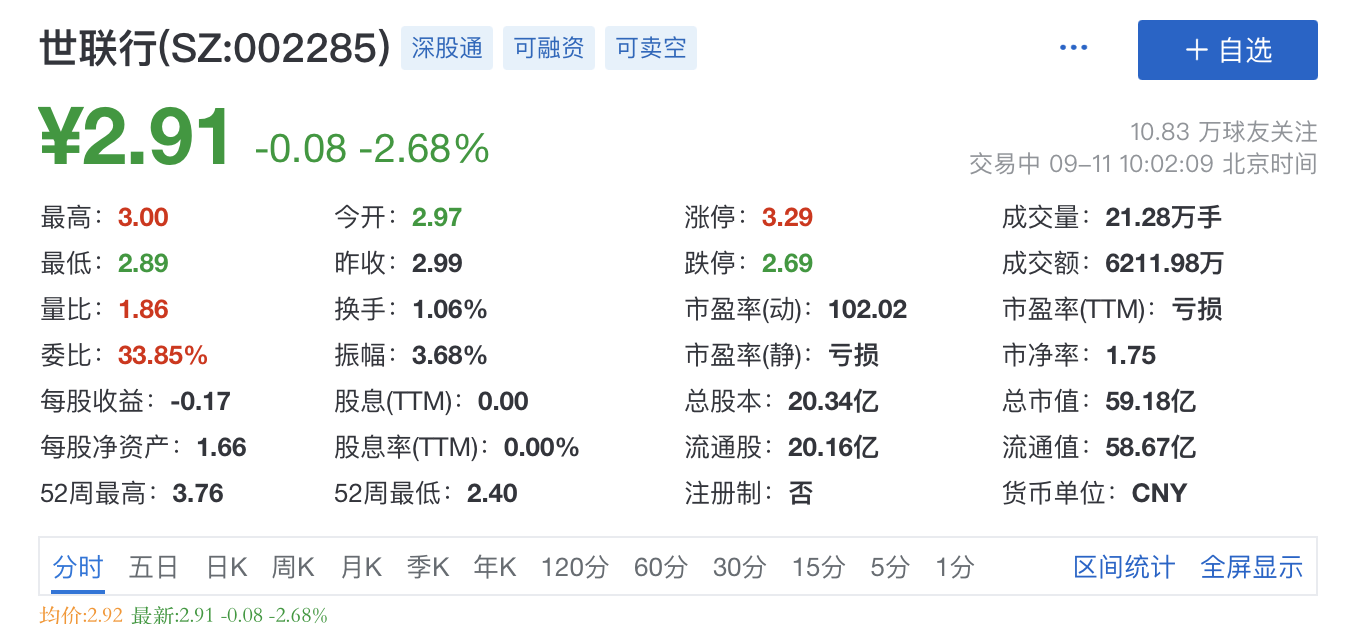Click the 市净率 value 1.75
Viewport: 1354px width, 624px height.
pos(1130,355)
